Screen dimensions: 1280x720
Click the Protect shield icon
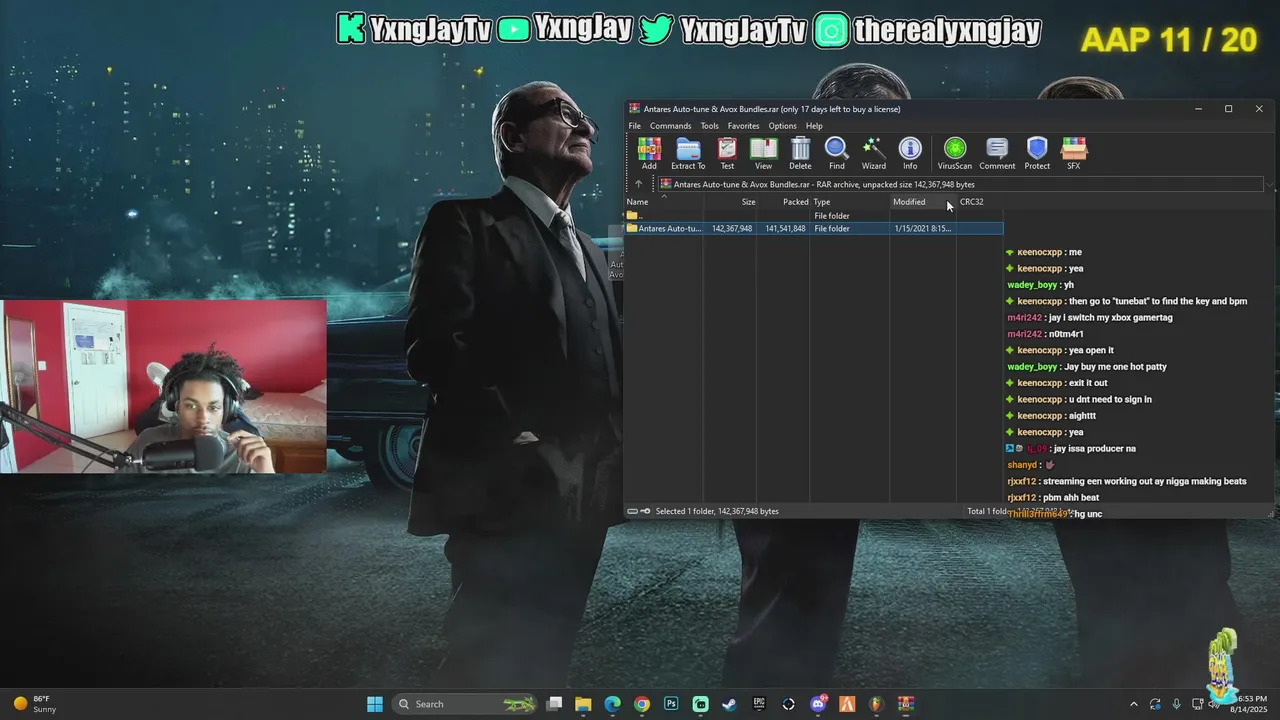[1037, 153]
